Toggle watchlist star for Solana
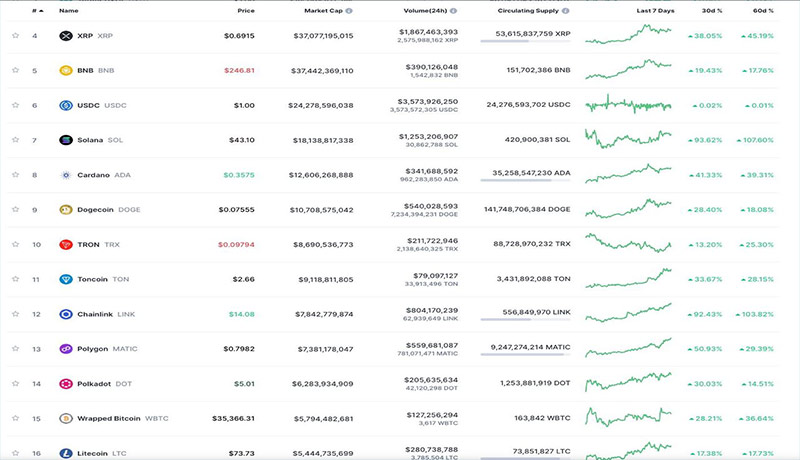Viewport: 800px width, 460px height. 15,139
